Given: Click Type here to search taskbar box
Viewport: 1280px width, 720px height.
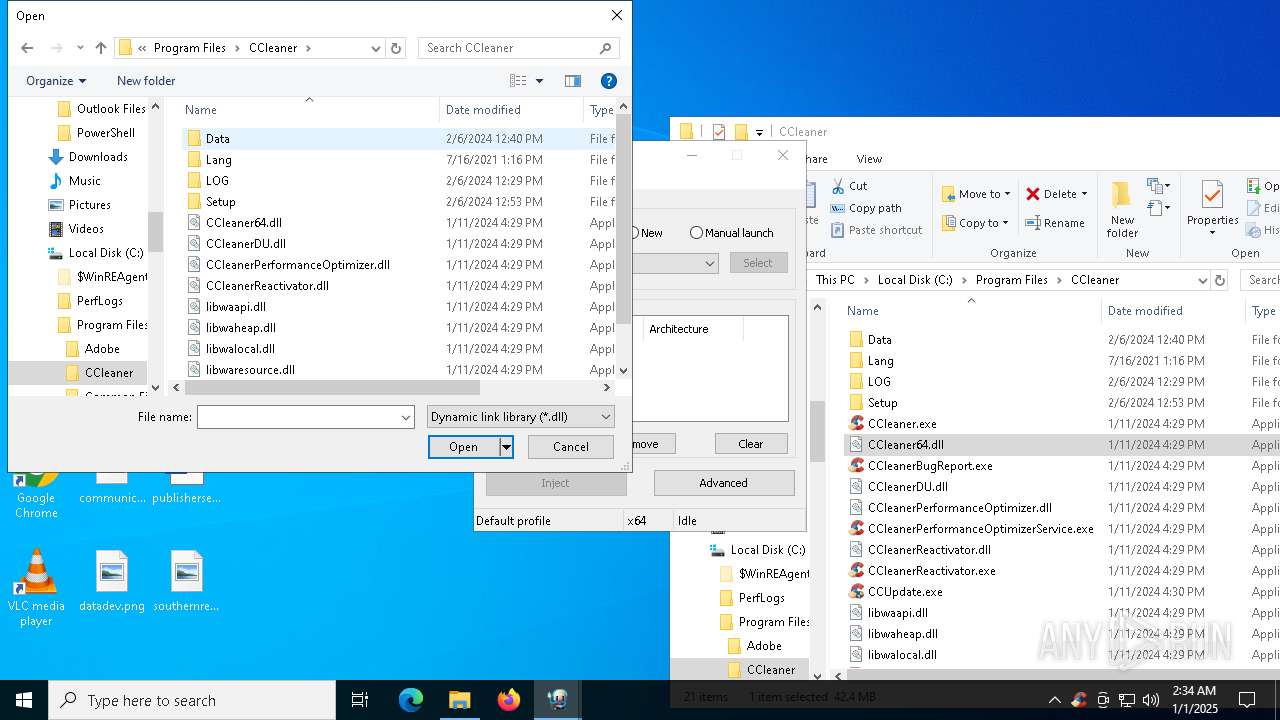Looking at the screenshot, I should pyautogui.click(x=192, y=700).
